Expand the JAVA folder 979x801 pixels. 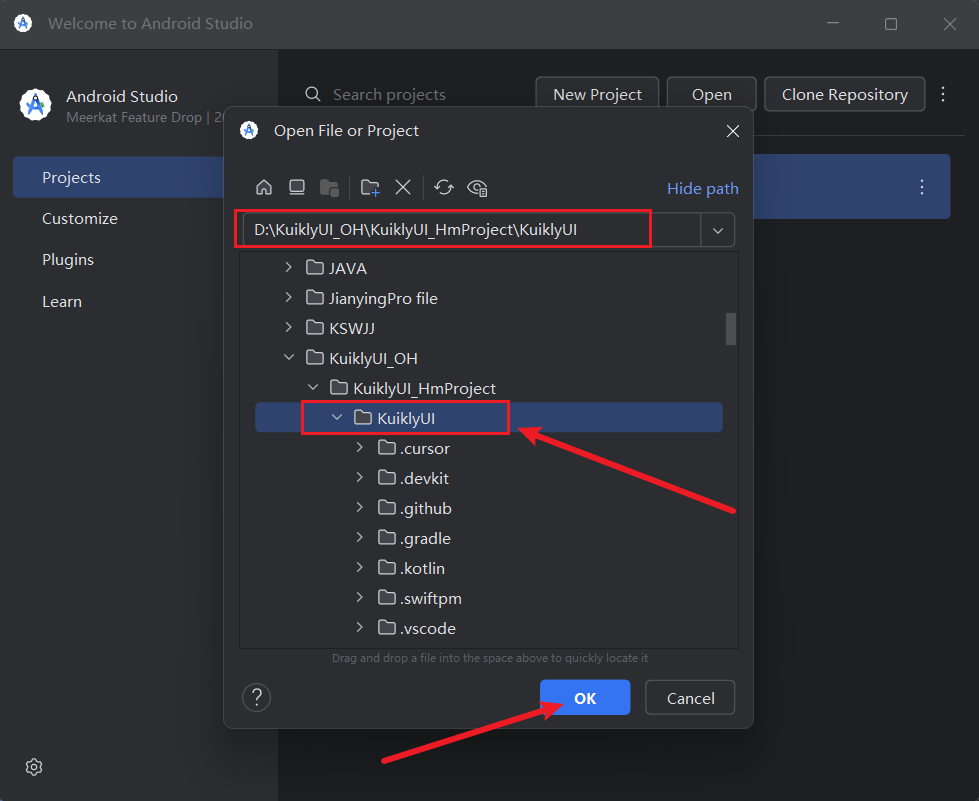click(x=288, y=267)
